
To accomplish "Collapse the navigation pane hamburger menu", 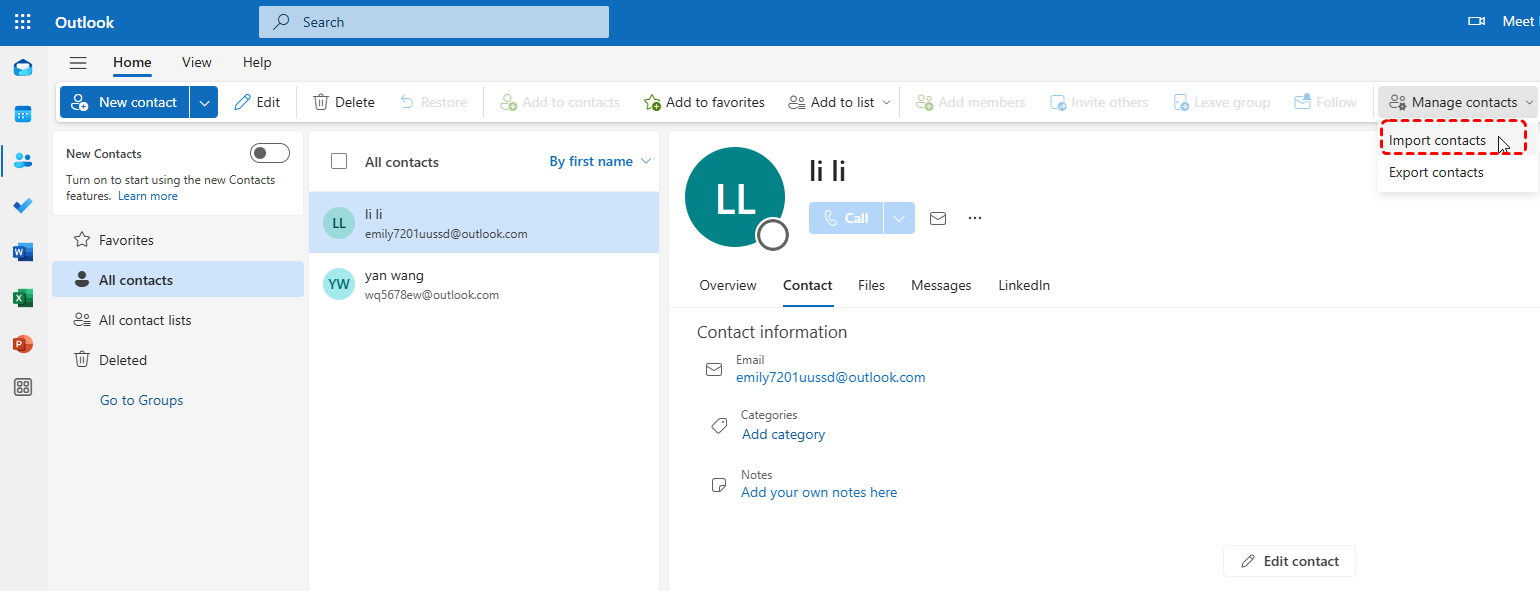I will [x=78, y=63].
